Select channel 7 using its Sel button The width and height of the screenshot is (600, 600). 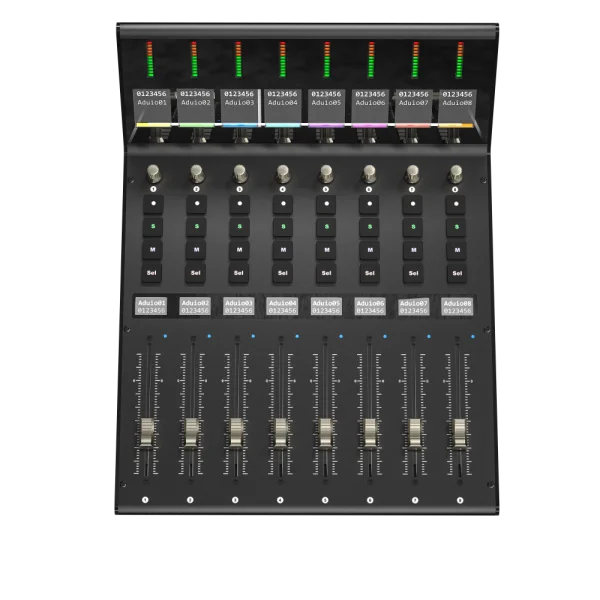[x=413, y=274]
